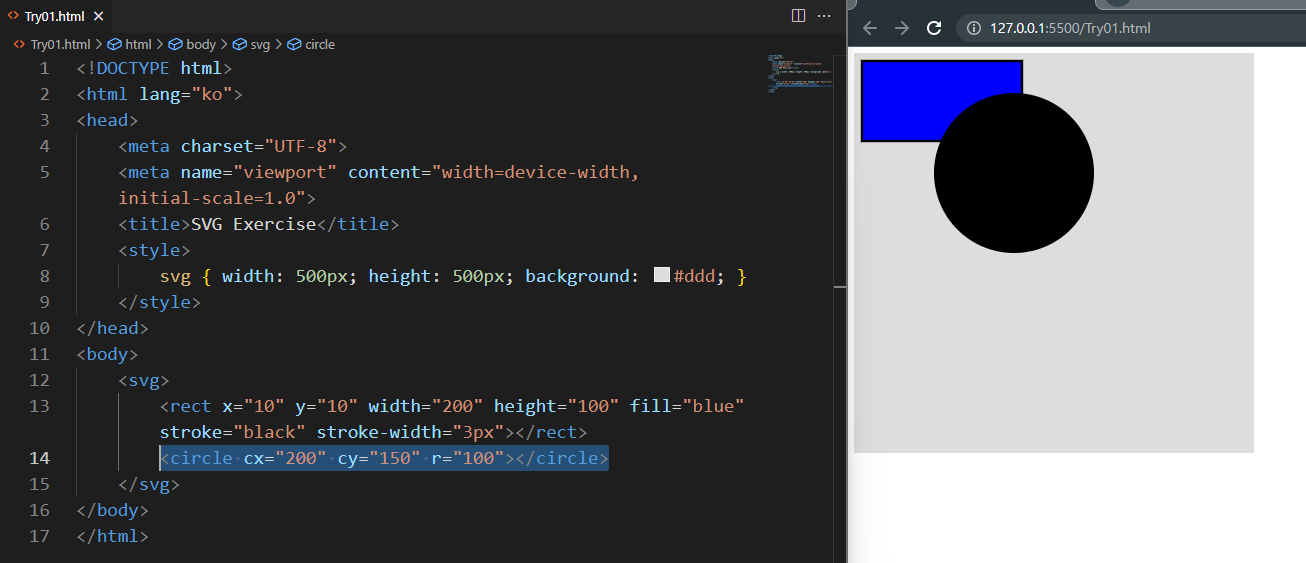Image resolution: width=1306 pixels, height=563 pixels.
Task: Click the browser address bar URL
Action: pyautogui.click(x=1070, y=28)
